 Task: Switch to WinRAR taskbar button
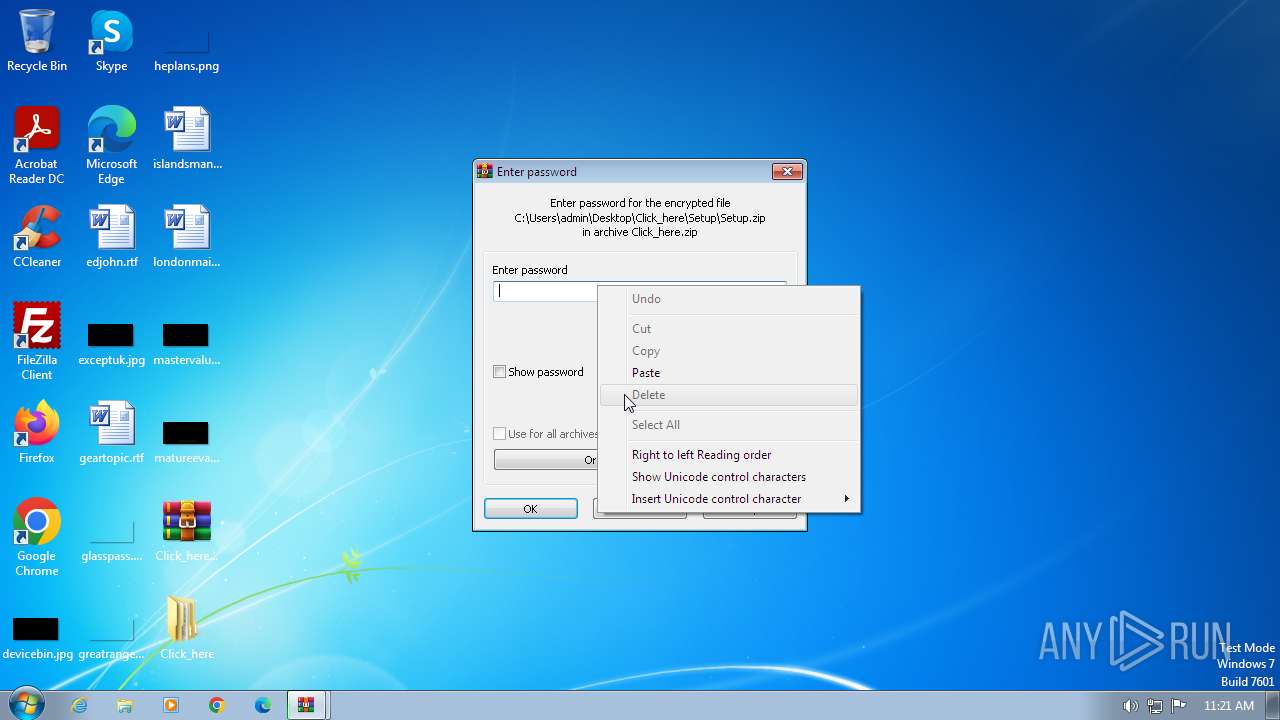point(307,705)
